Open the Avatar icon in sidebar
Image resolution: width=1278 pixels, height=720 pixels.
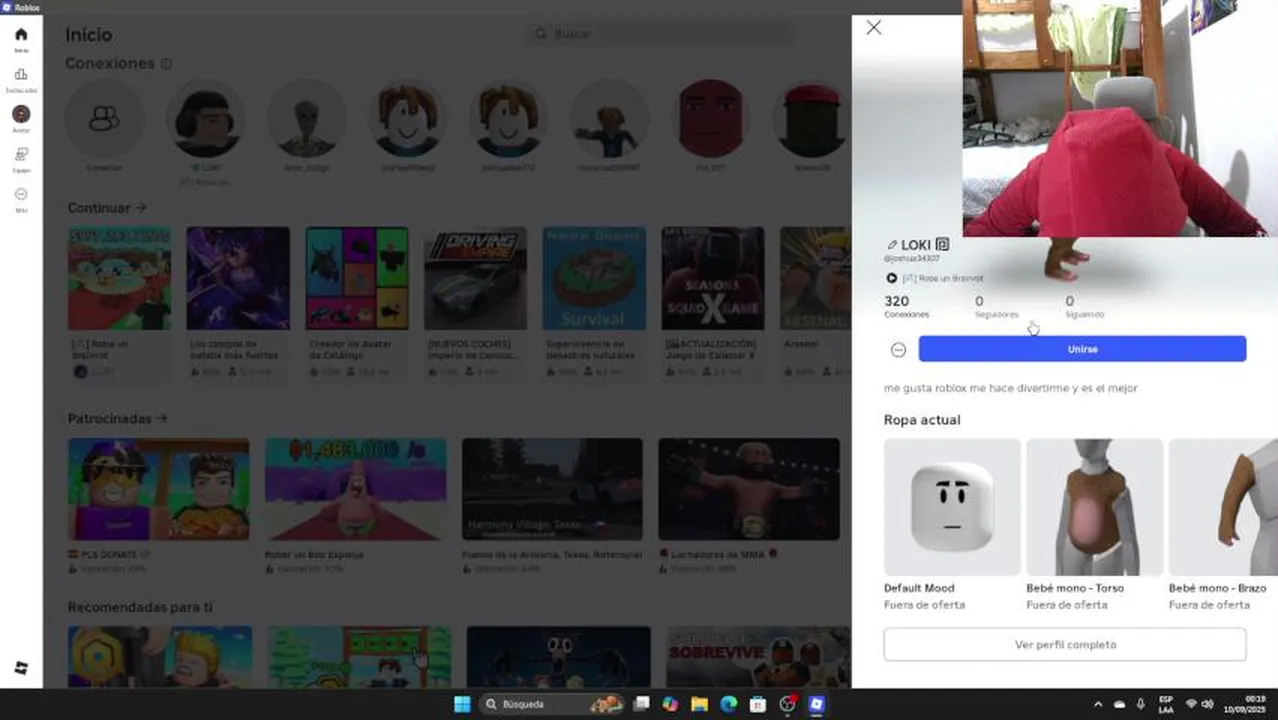click(21, 114)
